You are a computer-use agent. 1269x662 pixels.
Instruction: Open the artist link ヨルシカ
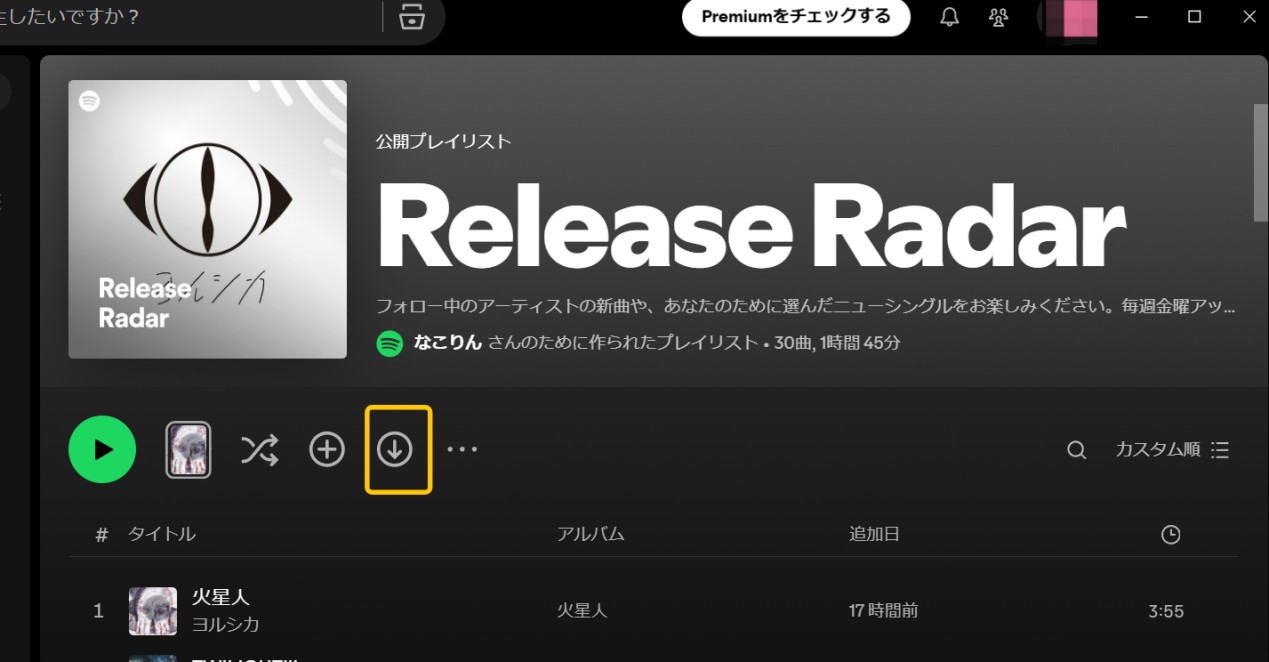click(225, 624)
